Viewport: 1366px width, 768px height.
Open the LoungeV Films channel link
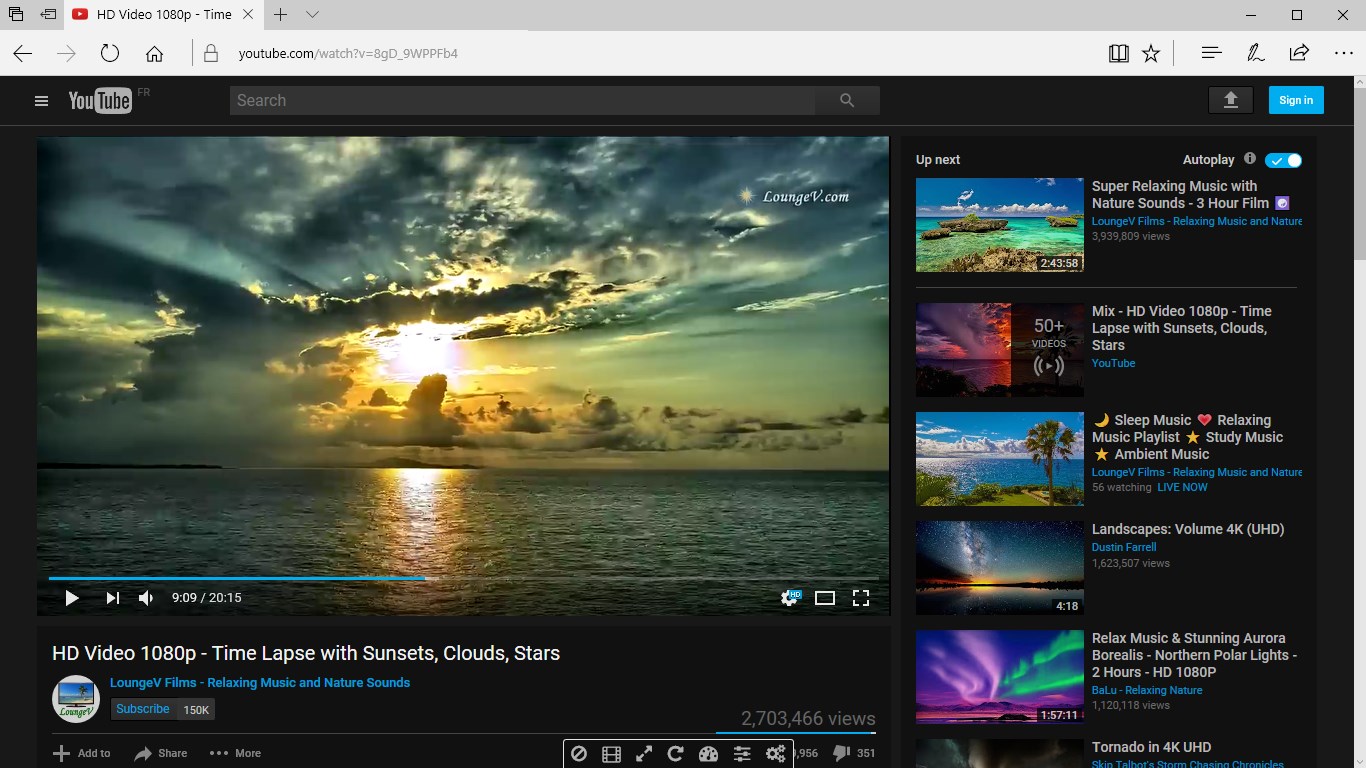259,682
